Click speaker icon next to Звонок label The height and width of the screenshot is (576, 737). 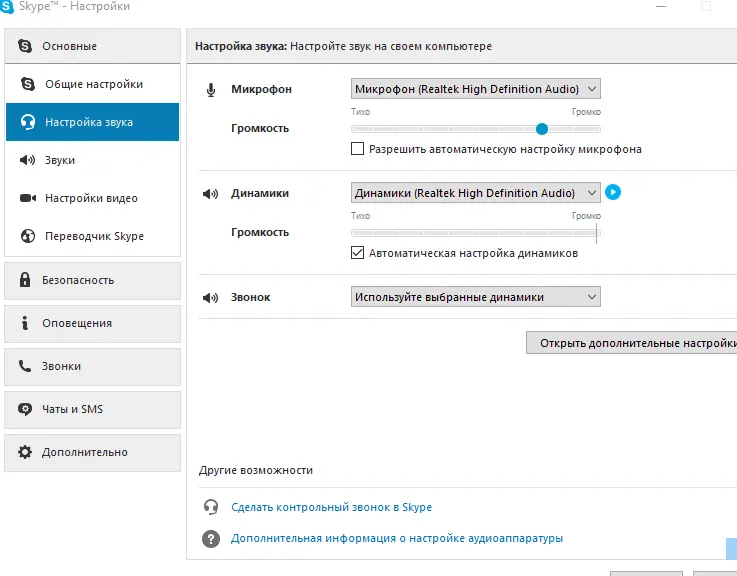click(210, 298)
